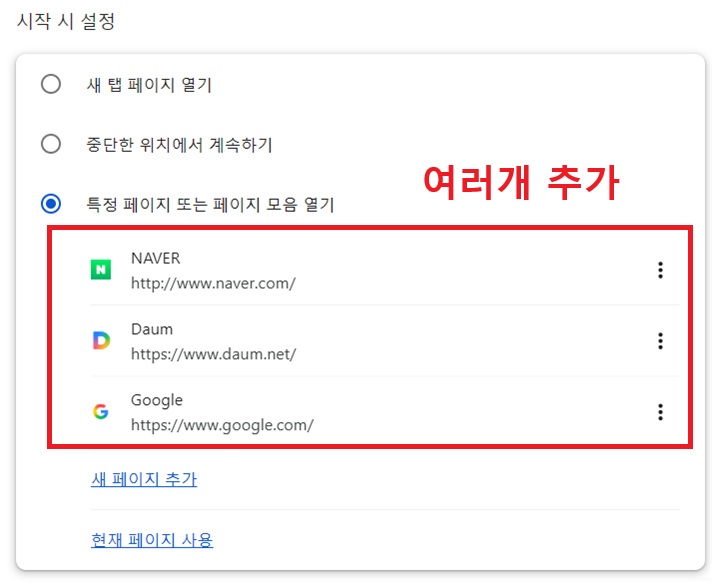
Task: Click the NAVER page title text
Action: point(156,258)
